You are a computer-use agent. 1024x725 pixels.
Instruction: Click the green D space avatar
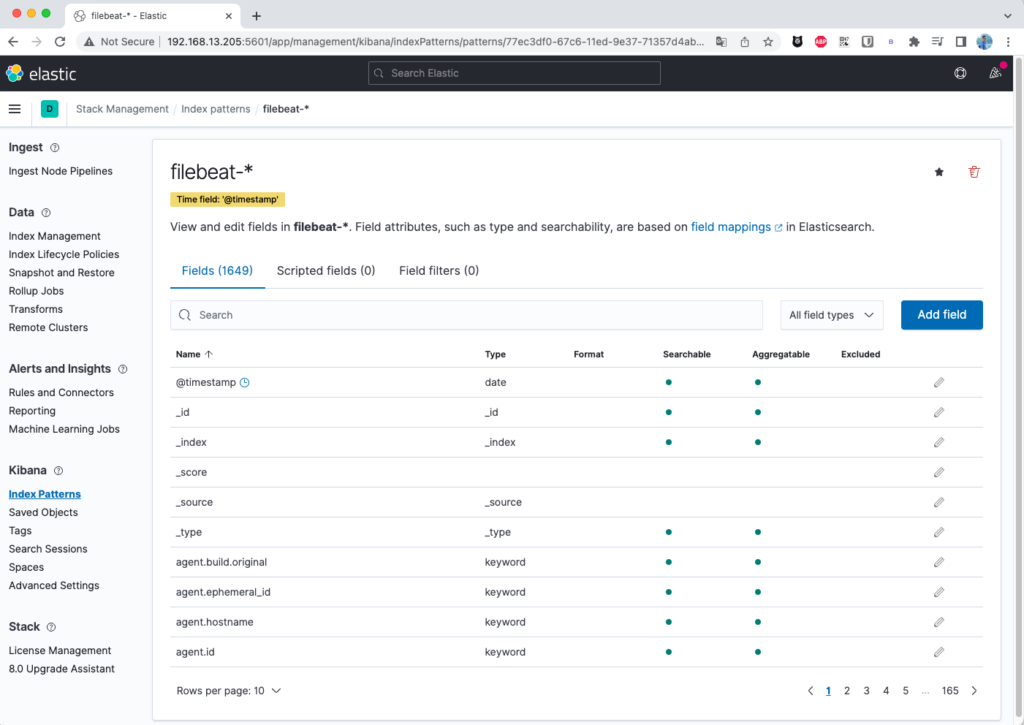(50, 109)
